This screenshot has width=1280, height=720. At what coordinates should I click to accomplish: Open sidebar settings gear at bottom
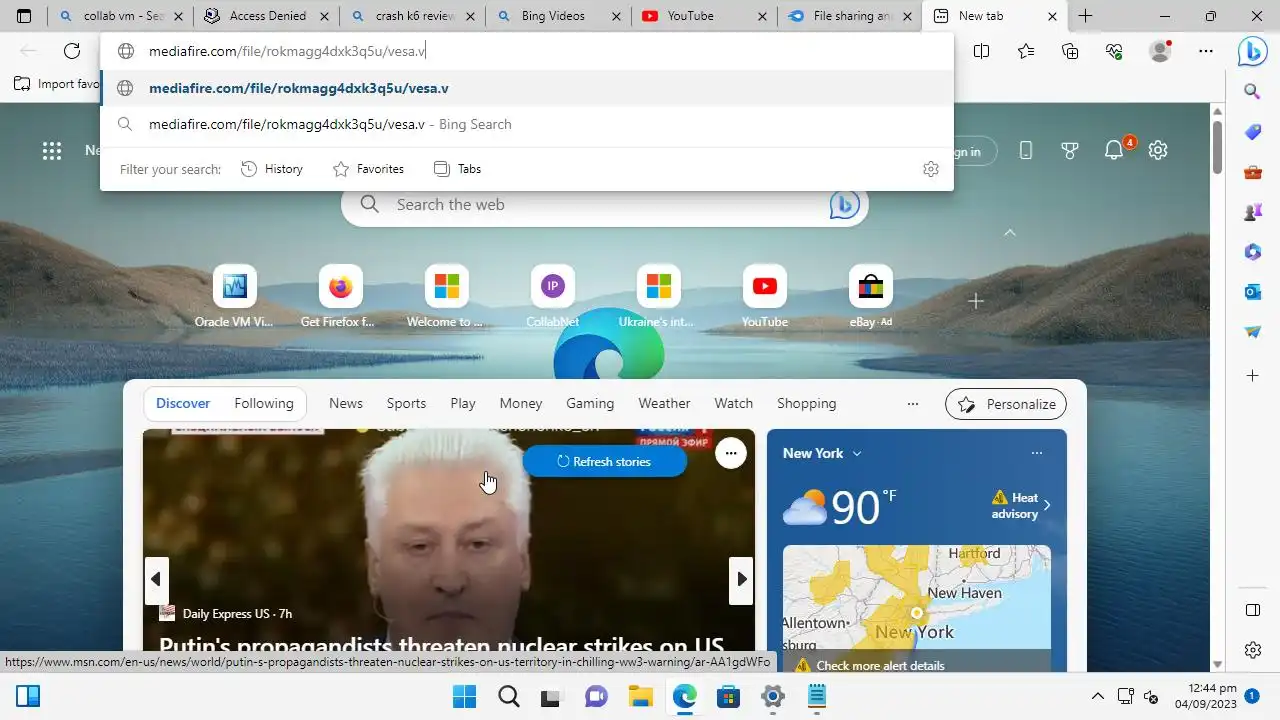1253,650
